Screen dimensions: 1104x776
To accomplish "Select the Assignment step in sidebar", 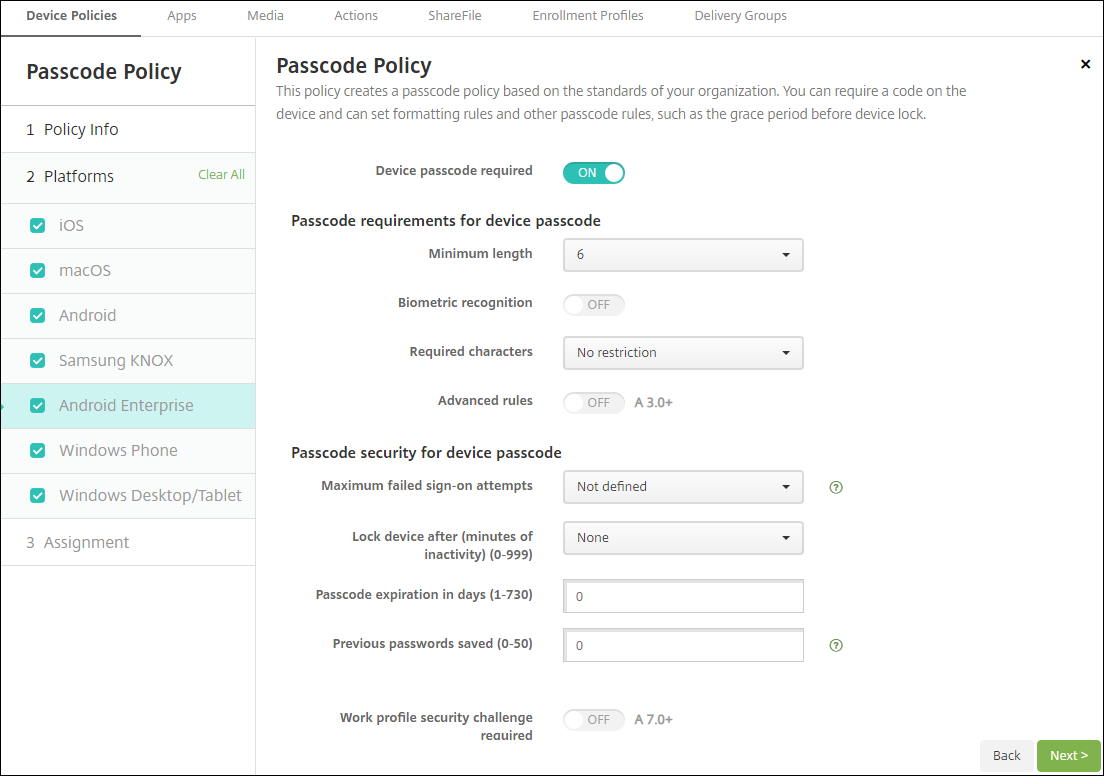I will pos(86,543).
